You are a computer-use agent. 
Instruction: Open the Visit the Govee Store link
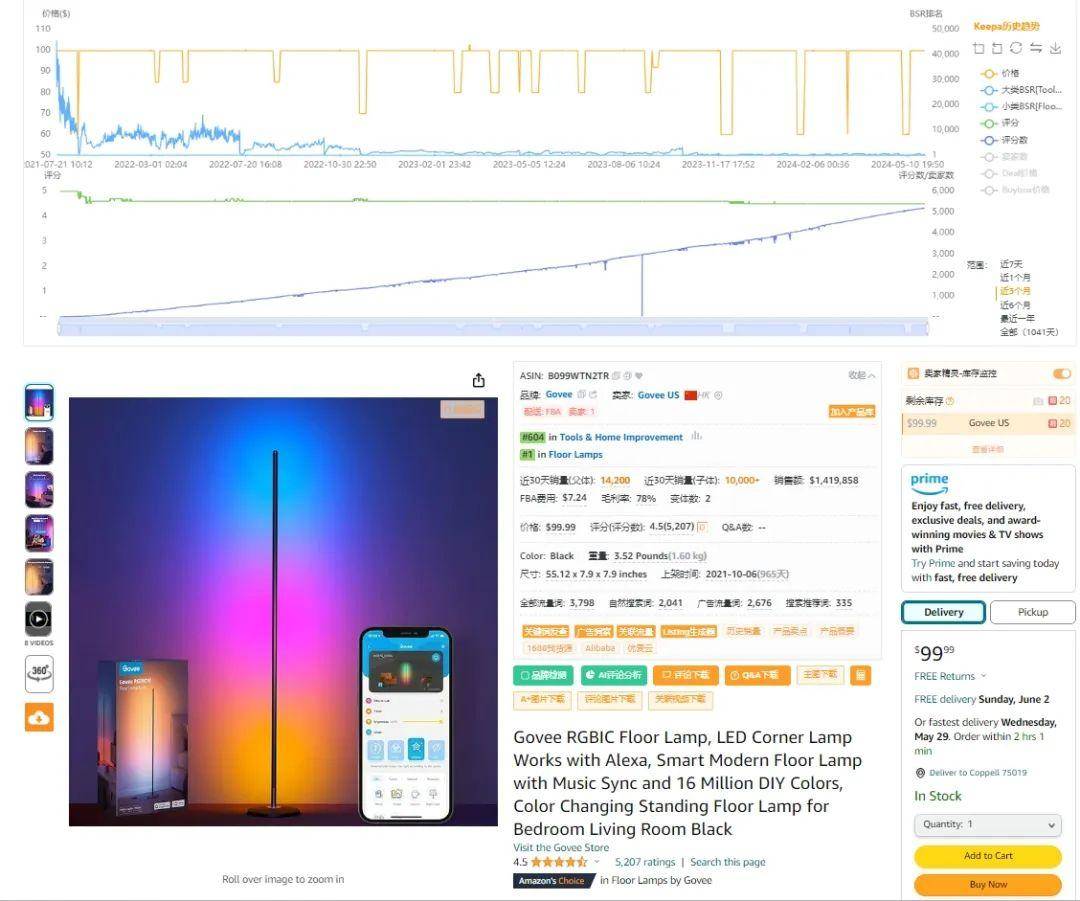pyautogui.click(x=561, y=848)
